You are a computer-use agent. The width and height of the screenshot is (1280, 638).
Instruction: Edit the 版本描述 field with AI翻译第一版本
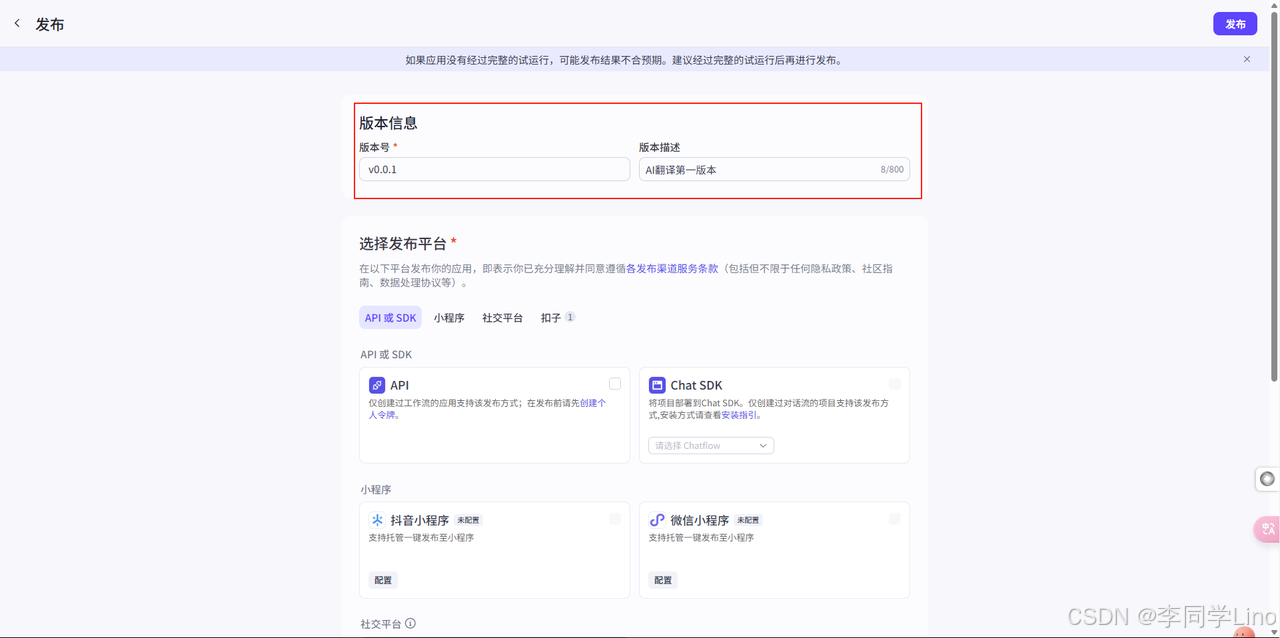774,169
